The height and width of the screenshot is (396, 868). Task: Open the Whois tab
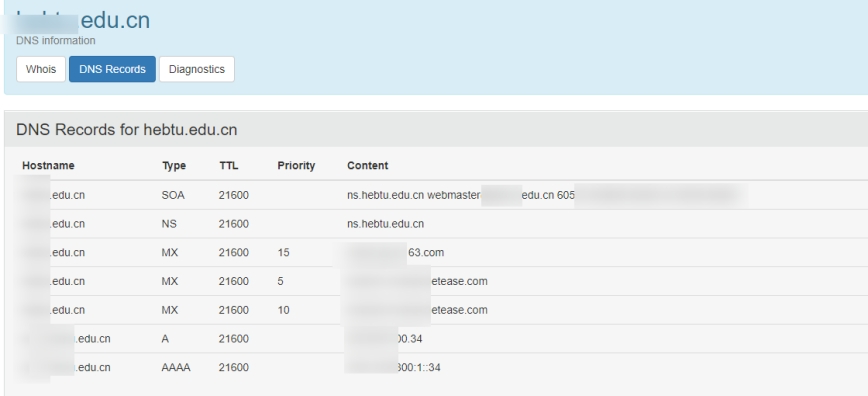pos(41,69)
